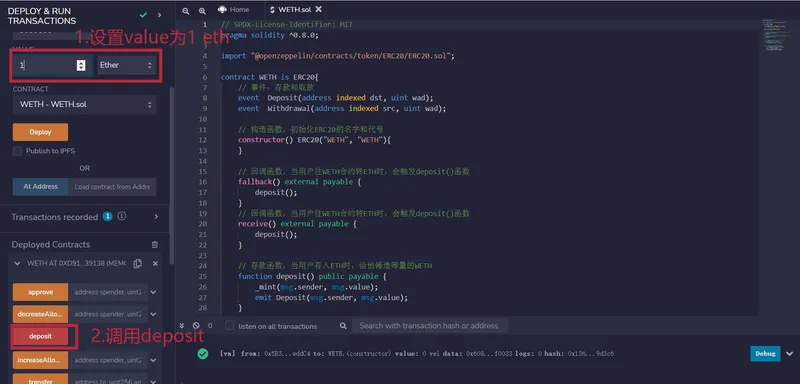Open the Transactions recorded info icon
Image resolution: width=800 pixels, height=384 pixels.
(x=121, y=216)
